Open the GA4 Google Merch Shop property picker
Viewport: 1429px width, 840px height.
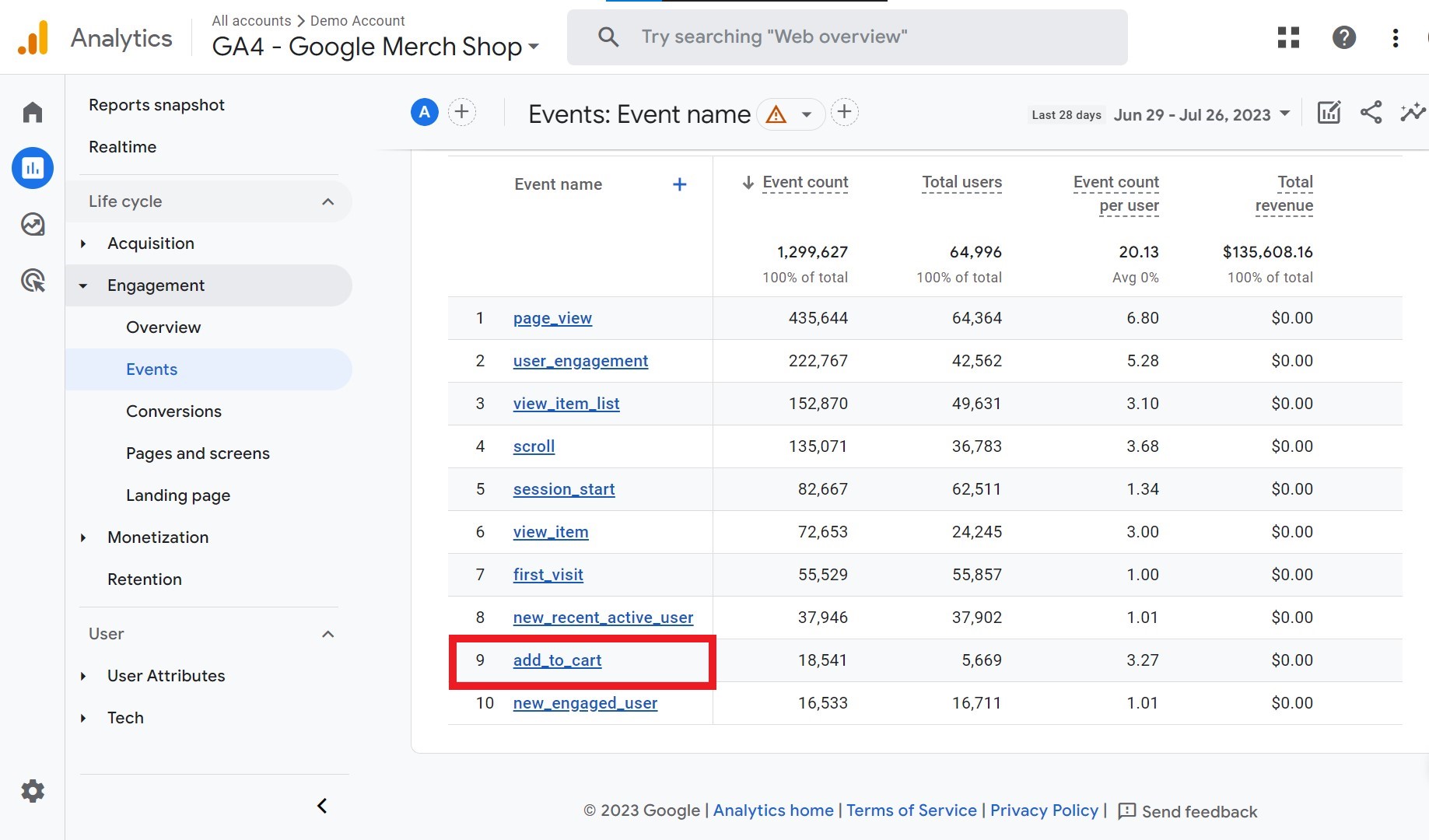[x=376, y=47]
